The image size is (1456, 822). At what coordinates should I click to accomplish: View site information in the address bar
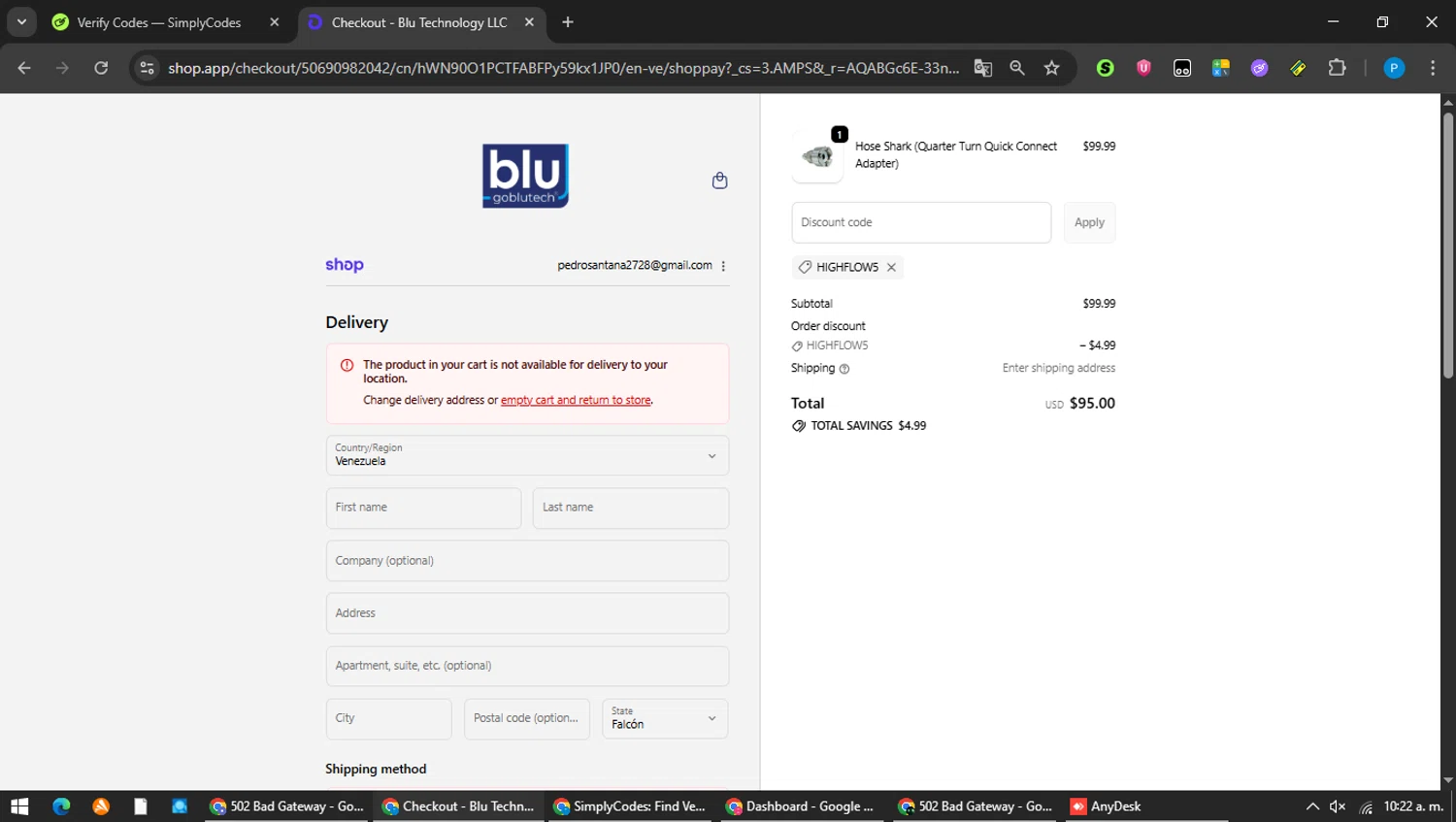pyautogui.click(x=147, y=68)
